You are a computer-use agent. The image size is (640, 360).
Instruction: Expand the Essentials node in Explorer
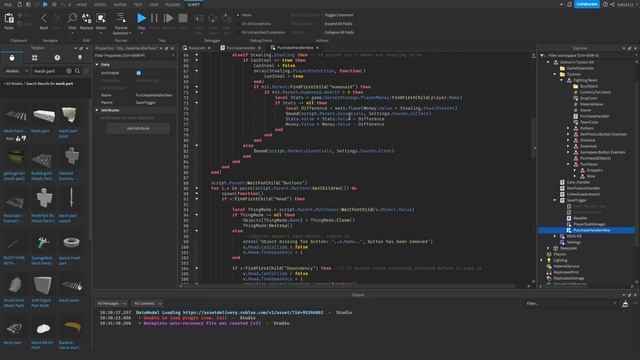568,146
